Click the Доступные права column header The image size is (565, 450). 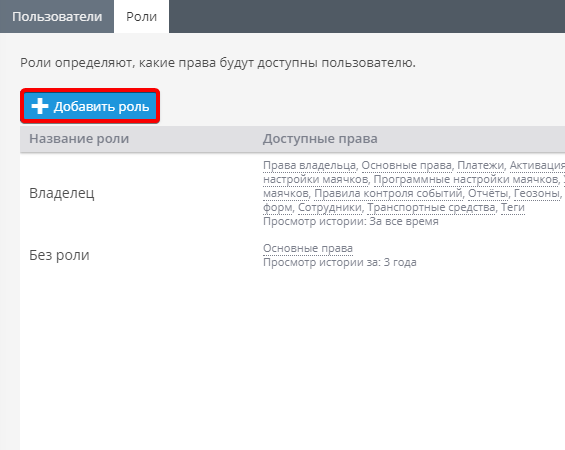click(x=320, y=139)
